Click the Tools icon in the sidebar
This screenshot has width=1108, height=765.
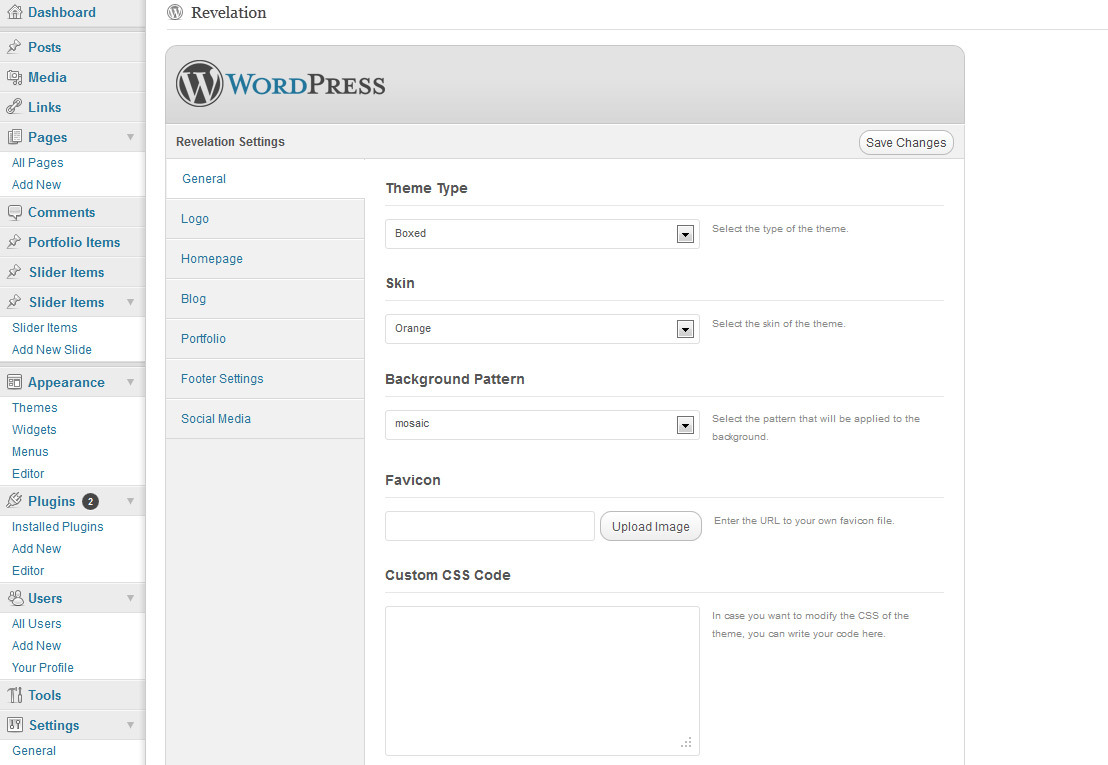pyautogui.click(x=15, y=695)
